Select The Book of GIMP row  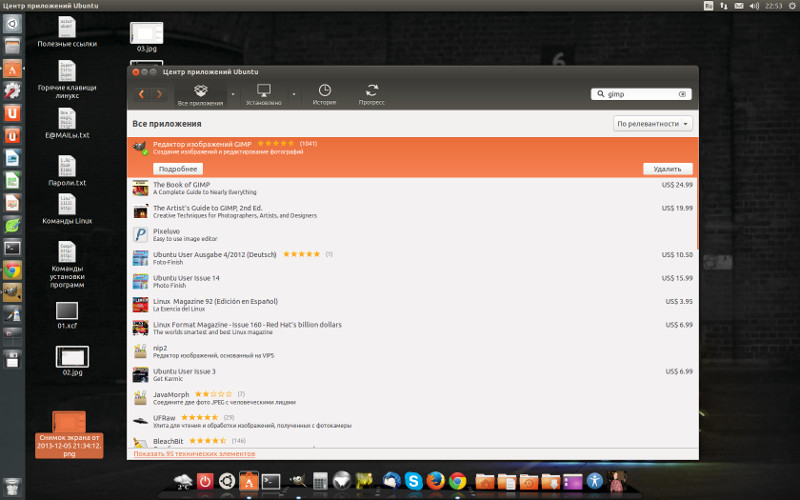(412, 188)
